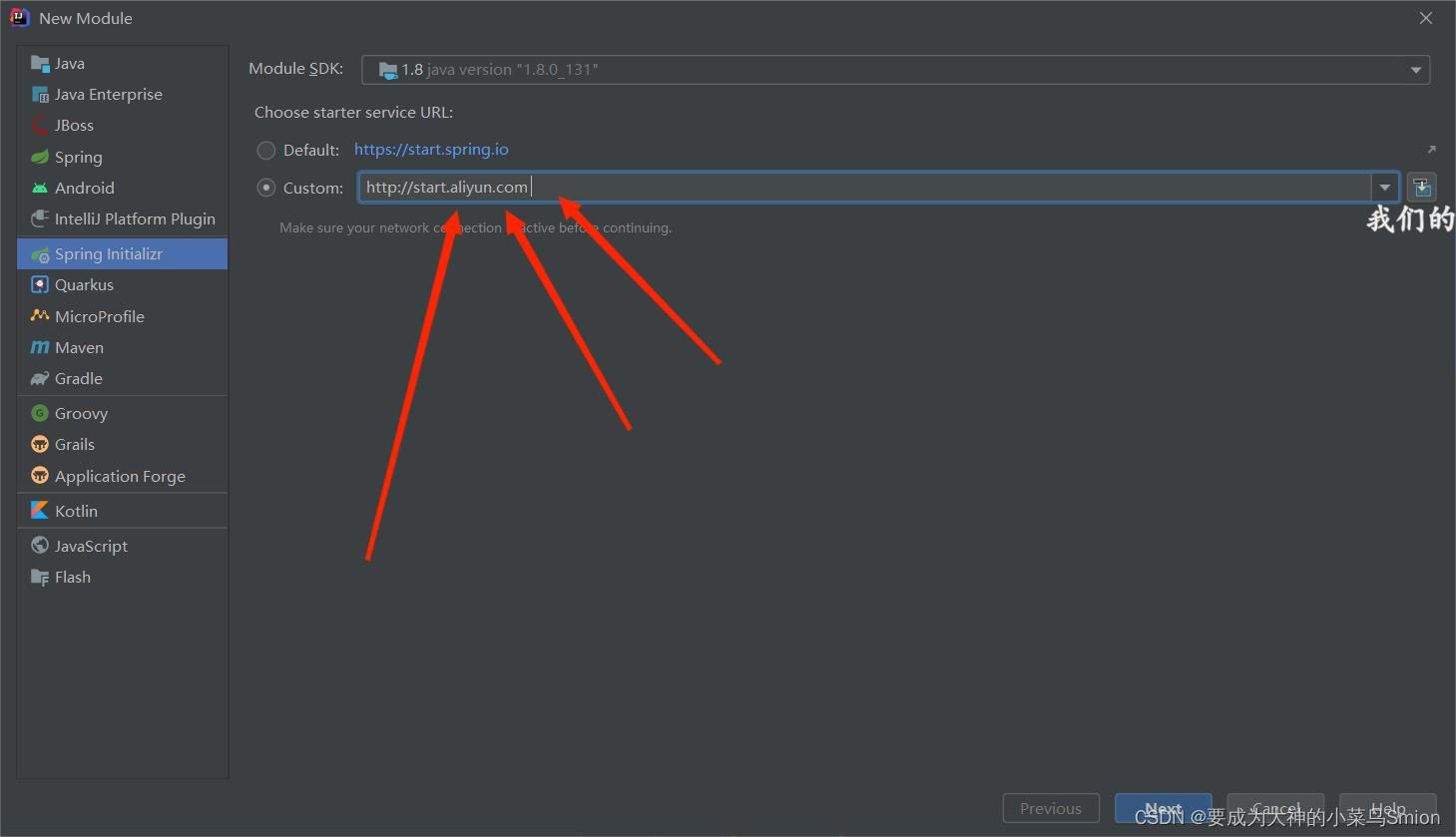
Task: Click the Android robot icon
Action: (x=40, y=188)
